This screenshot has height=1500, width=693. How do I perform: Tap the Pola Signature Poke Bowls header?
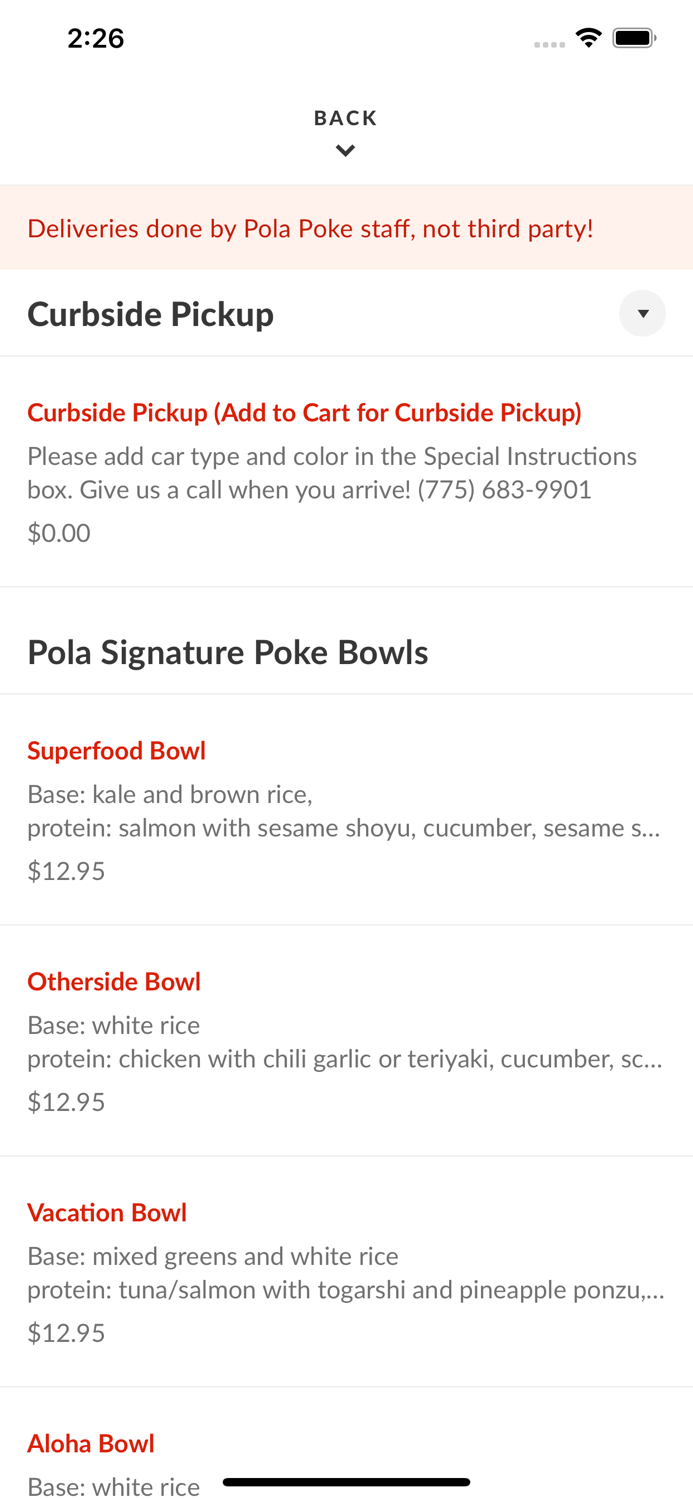pyautogui.click(x=228, y=652)
